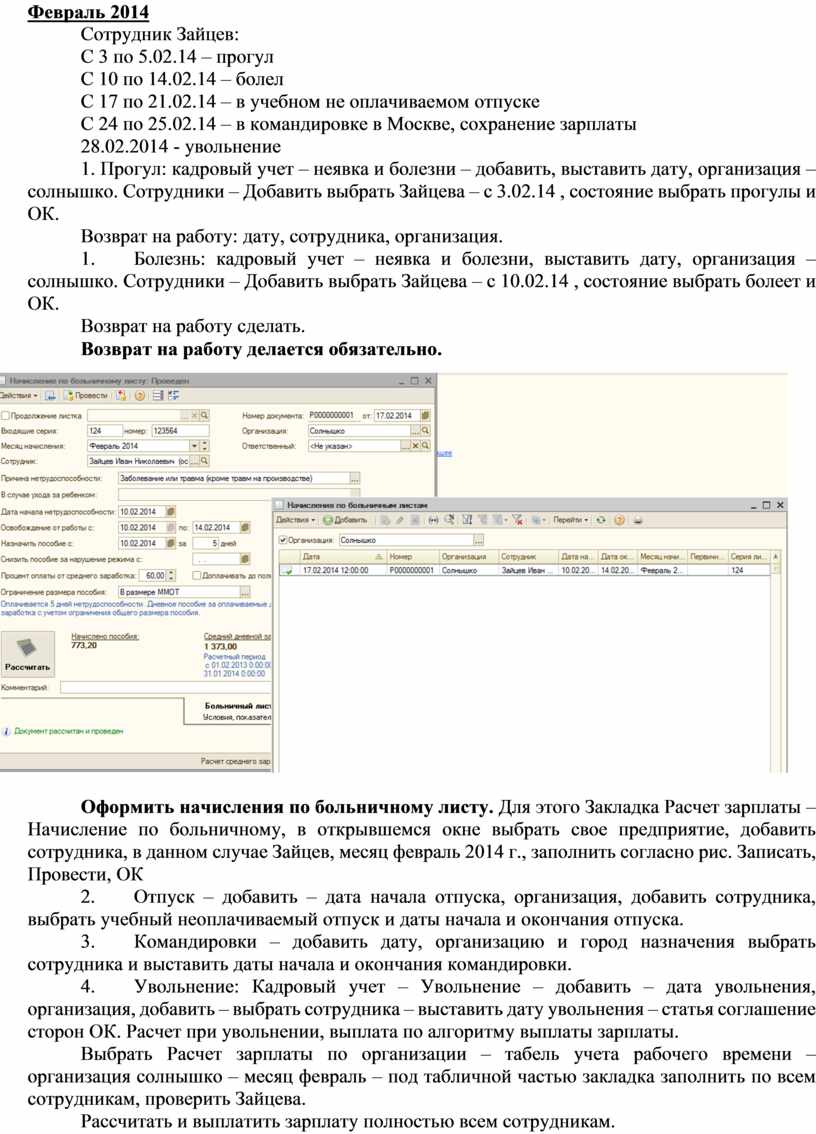Screen dimensions: 816x1134
Task: Click the Средний дневной заработок link
Action: click(x=237, y=636)
